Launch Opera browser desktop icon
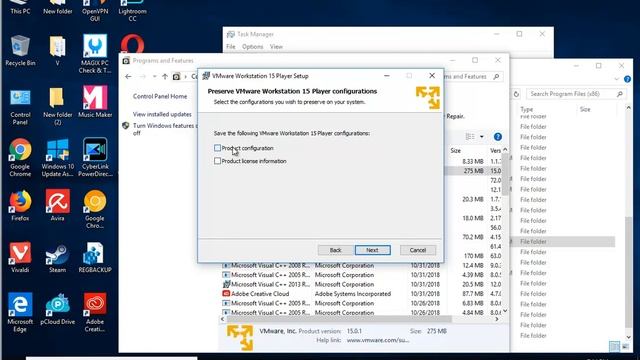 (x=132, y=44)
